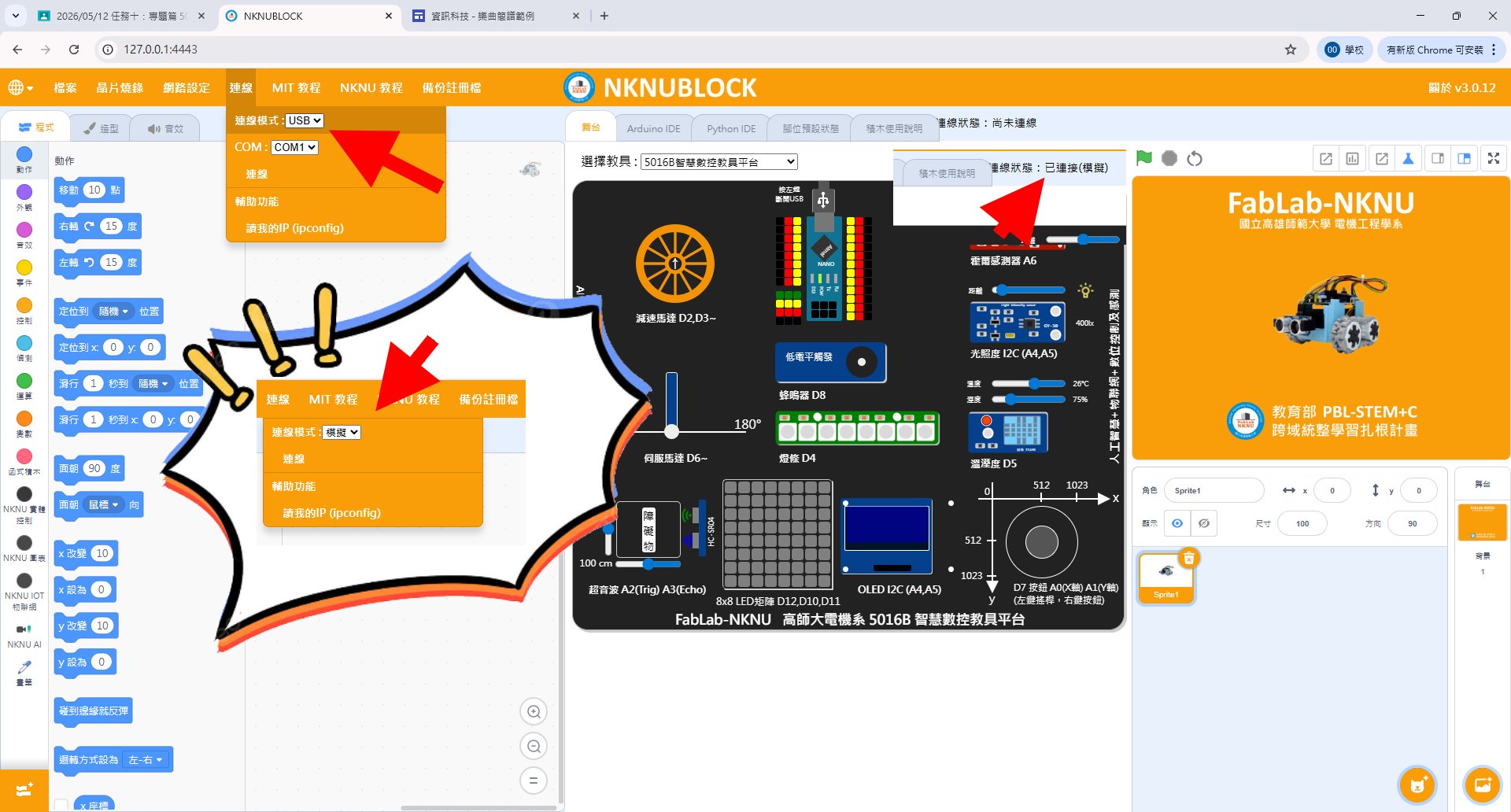Image resolution: width=1511 pixels, height=812 pixels.
Task: Select the 外觀 block category
Action: (x=24, y=197)
